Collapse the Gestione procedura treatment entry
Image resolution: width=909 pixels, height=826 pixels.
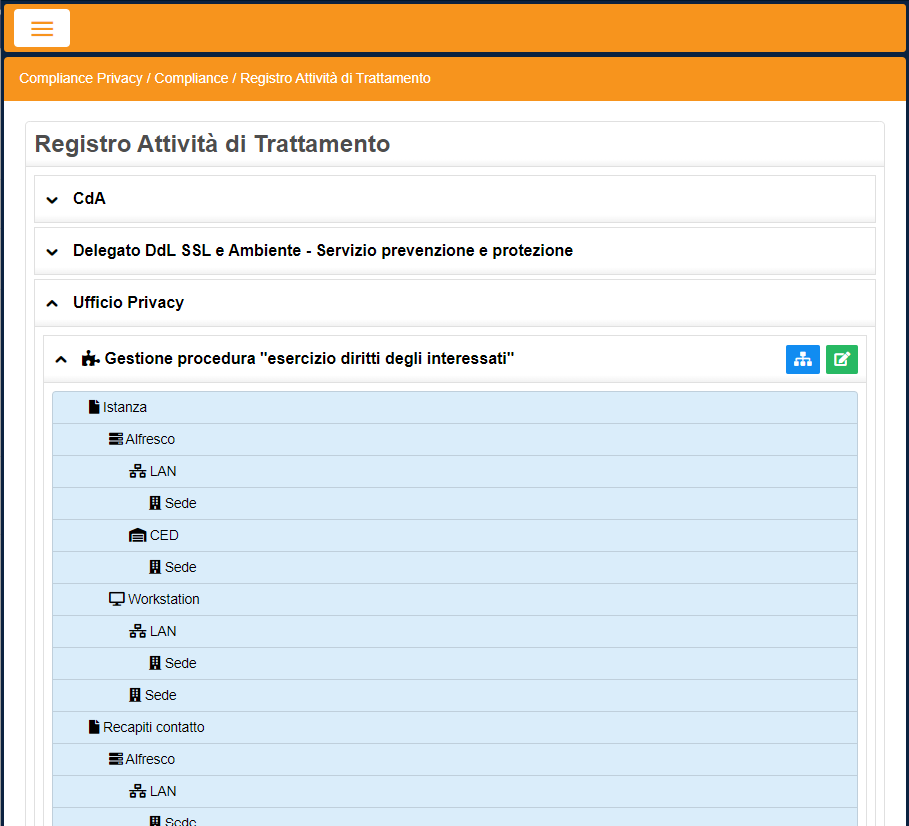click(x=60, y=358)
